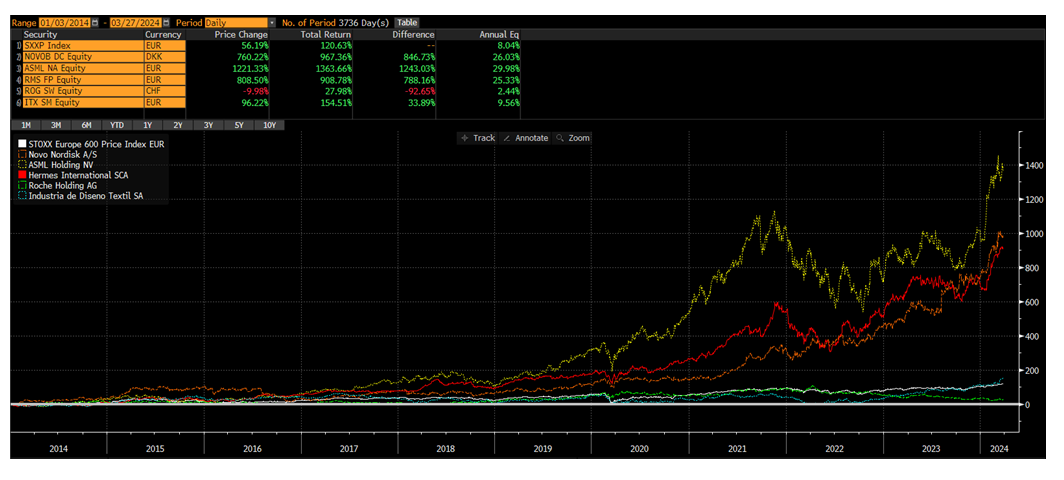
Task: Select the SXXP Index security field
Action: (82, 46)
